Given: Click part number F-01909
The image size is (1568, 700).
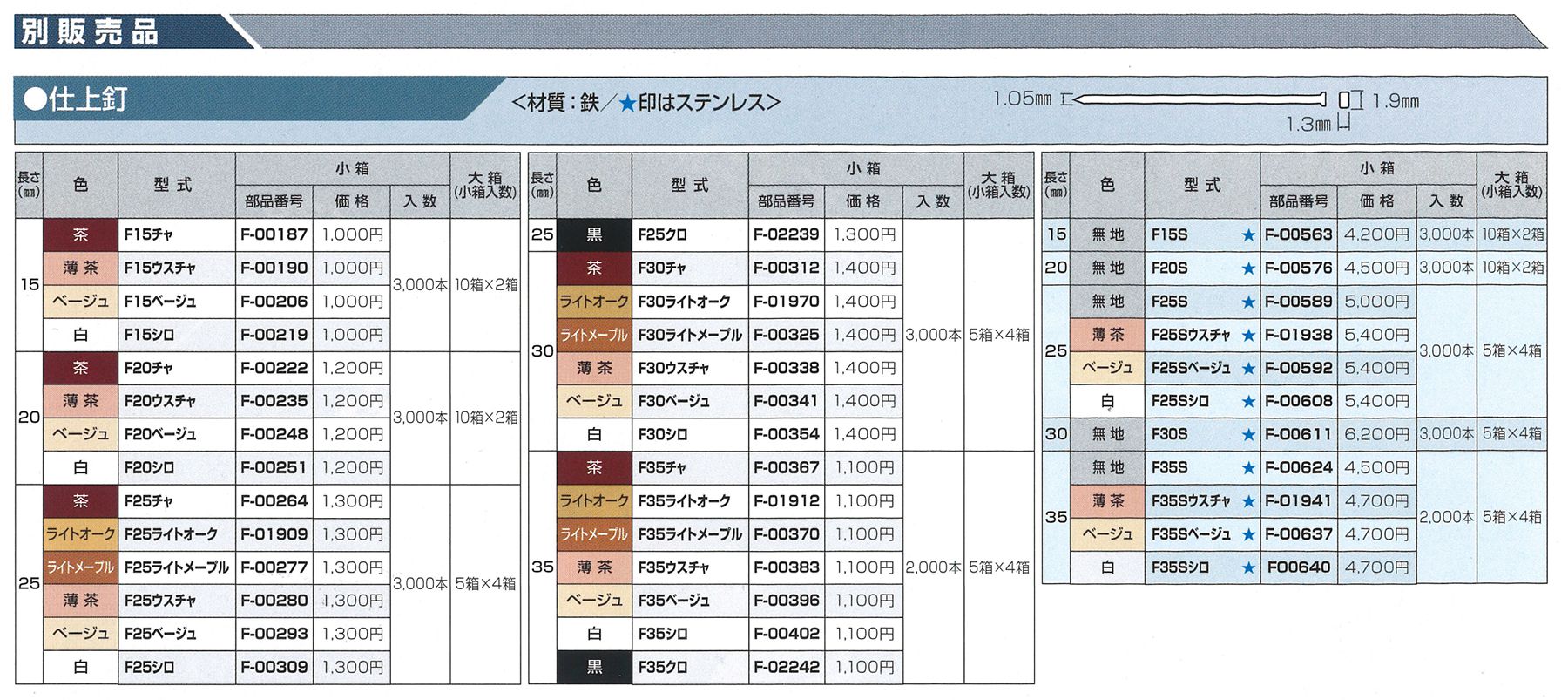Looking at the screenshot, I should click(274, 534).
